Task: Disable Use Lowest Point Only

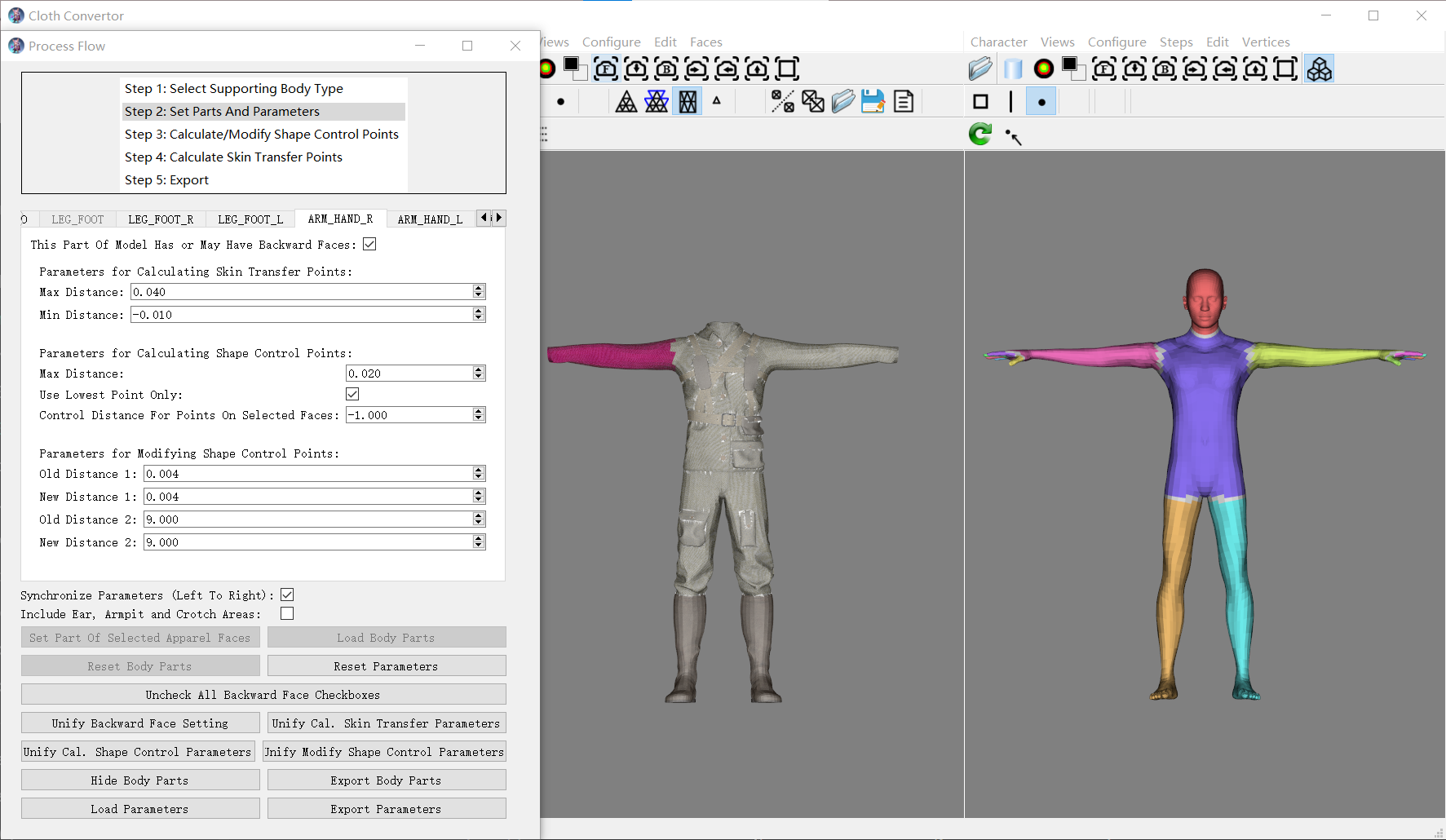Action: click(352, 394)
